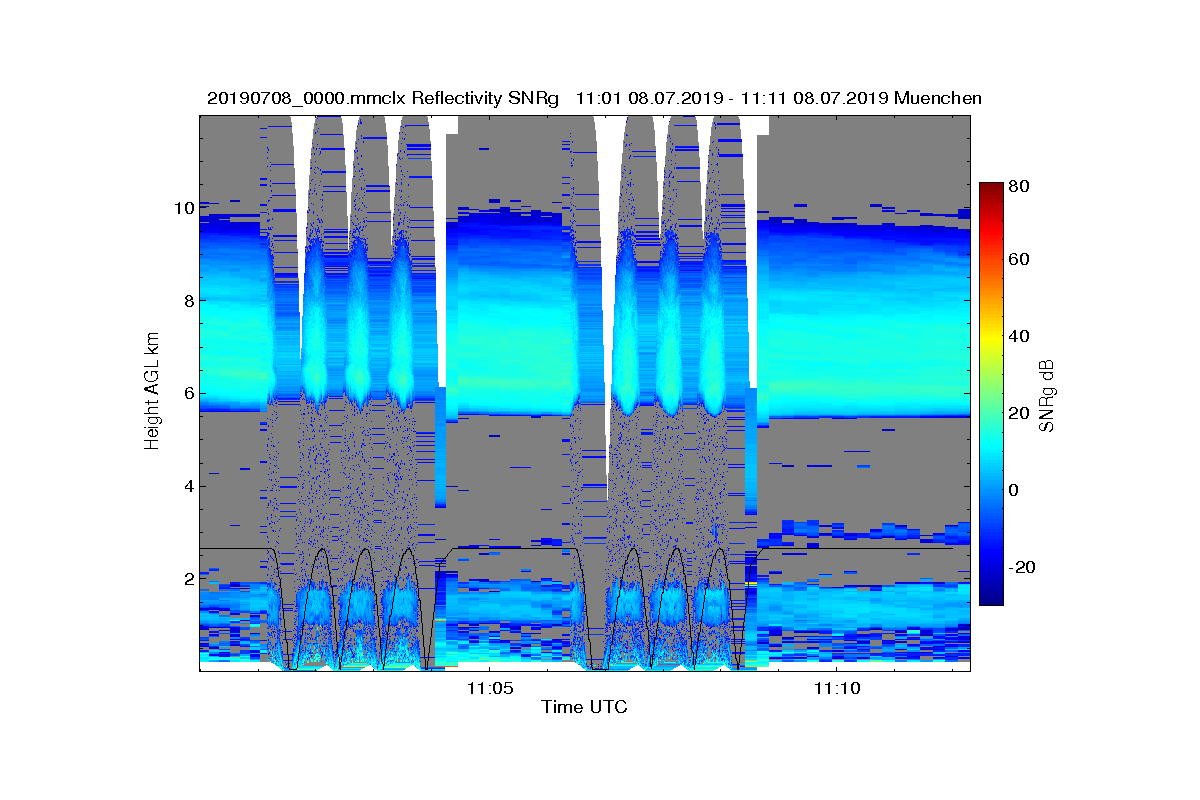Click the dark blue bottom of the colorbar
Image resolution: width=1200 pixels, height=800 pixels.
pyautogui.click(x=991, y=598)
